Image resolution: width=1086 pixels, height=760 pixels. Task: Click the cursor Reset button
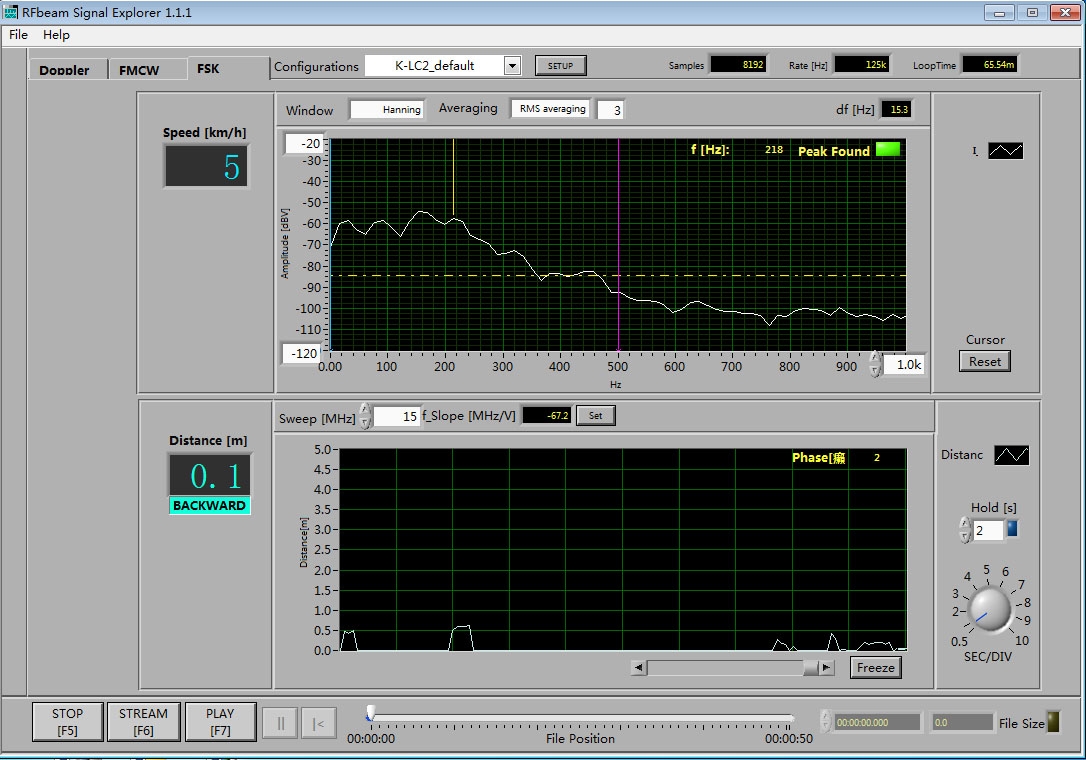pyautogui.click(x=985, y=361)
